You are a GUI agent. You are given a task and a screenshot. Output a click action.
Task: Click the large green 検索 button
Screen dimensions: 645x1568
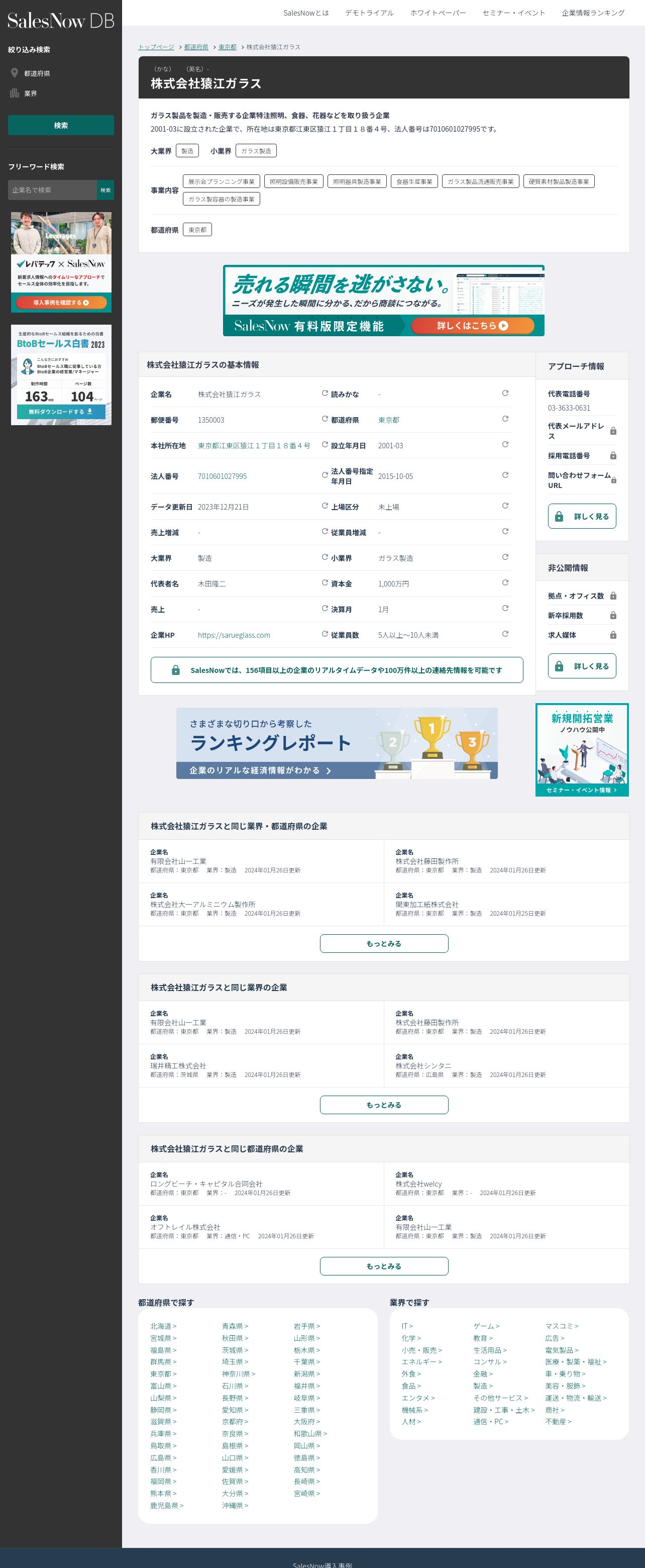pyautogui.click(x=61, y=126)
